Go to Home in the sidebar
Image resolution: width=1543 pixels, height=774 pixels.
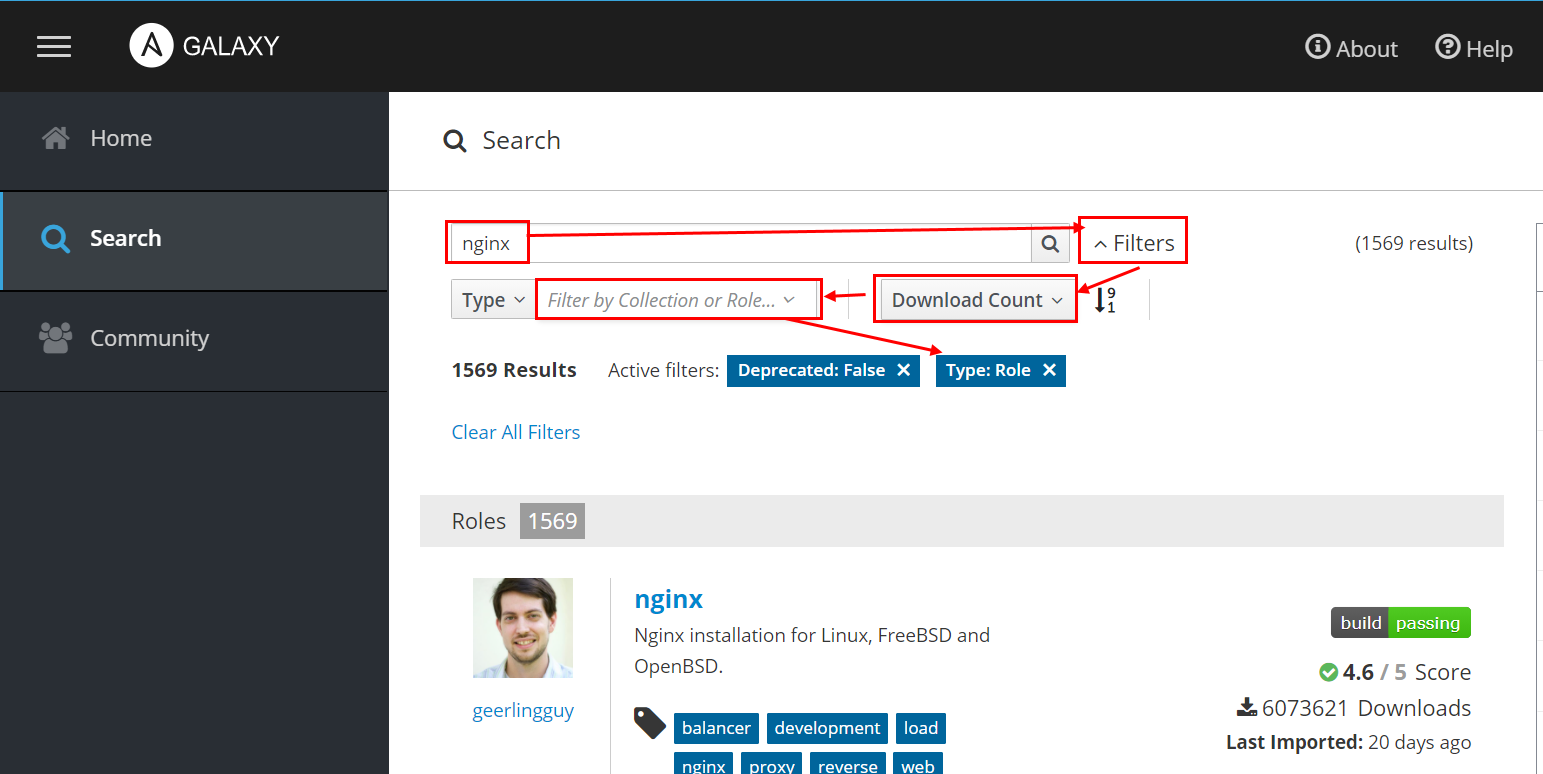[x=194, y=138]
